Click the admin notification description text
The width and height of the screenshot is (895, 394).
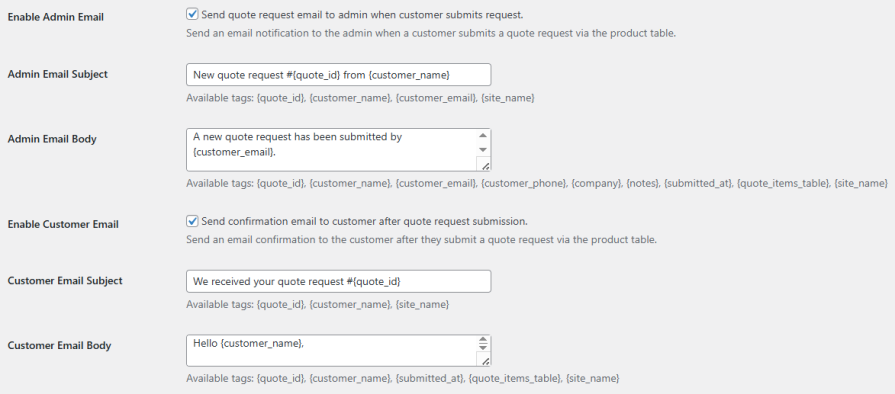[x=431, y=33]
